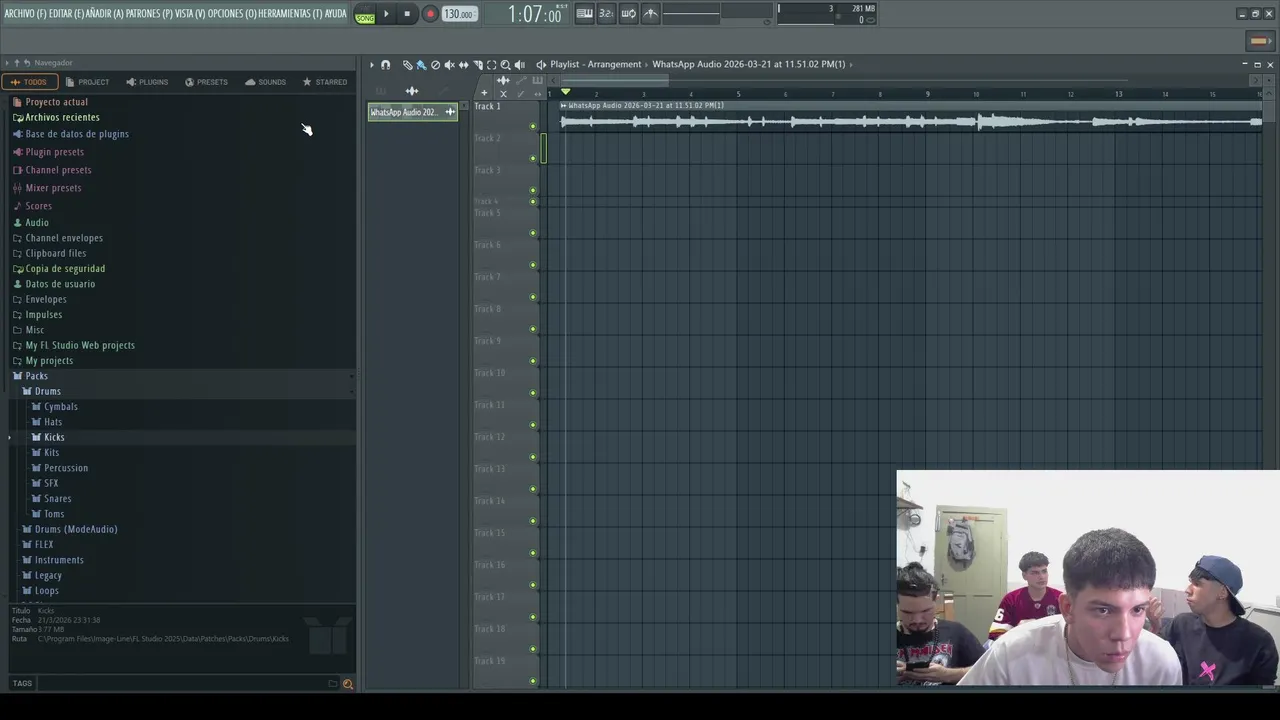
Task: Mute Track 3 with its green LED
Action: pyautogui.click(x=533, y=190)
